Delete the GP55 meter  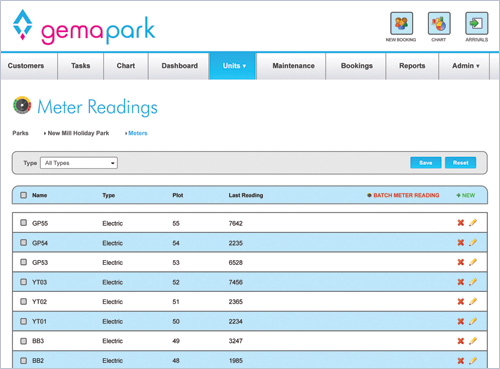click(461, 223)
